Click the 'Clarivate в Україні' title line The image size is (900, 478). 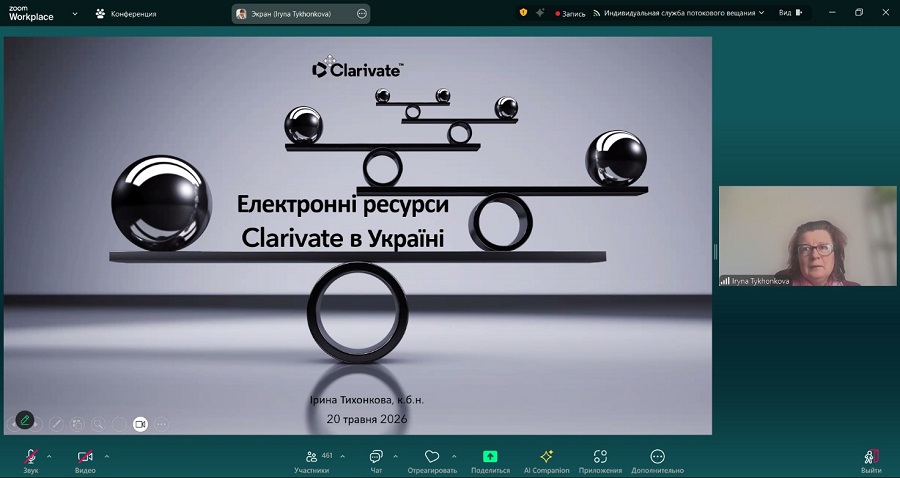point(343,239)
